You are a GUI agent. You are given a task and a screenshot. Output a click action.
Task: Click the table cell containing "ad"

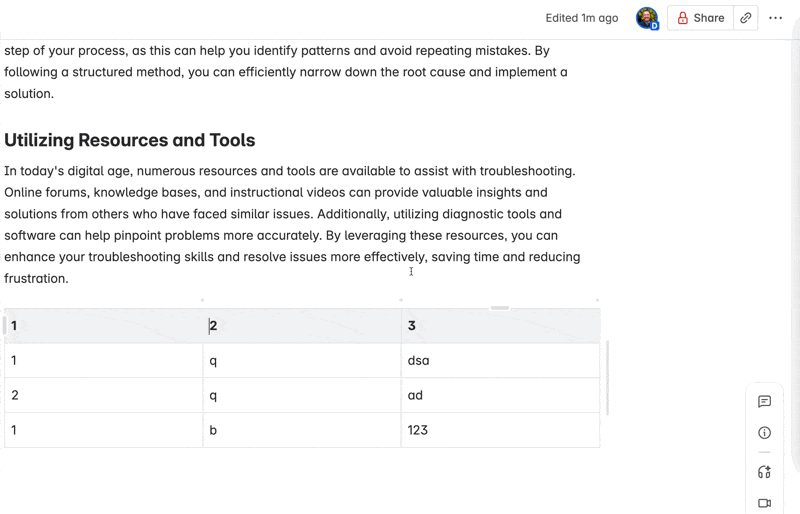[x=500, y=395]
